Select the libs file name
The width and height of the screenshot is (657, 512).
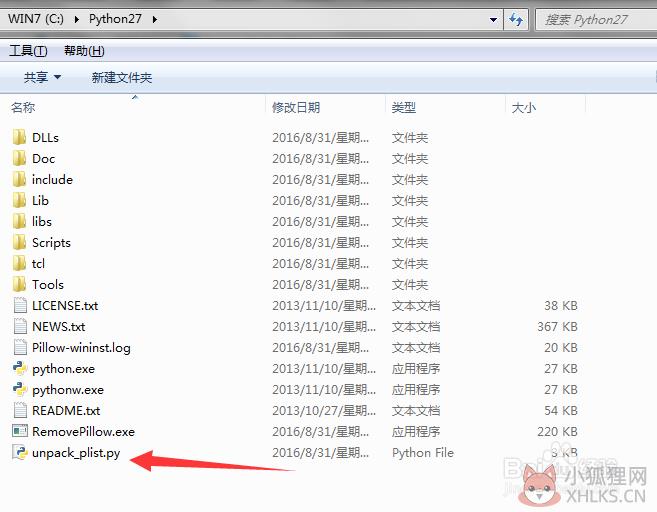pyautogui.click(x=42, y=222)
